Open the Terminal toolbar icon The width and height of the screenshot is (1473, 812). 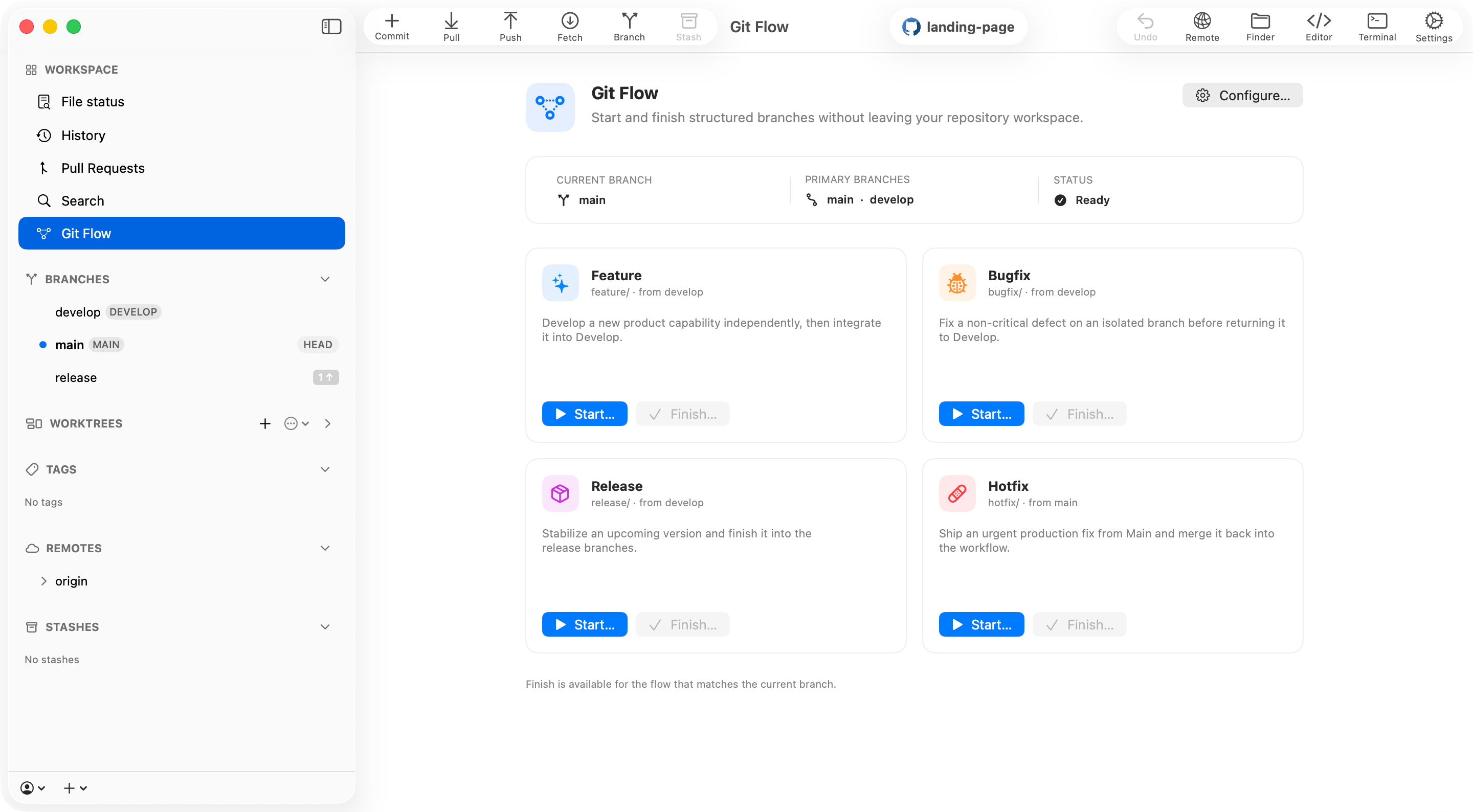click(1377, 27)
